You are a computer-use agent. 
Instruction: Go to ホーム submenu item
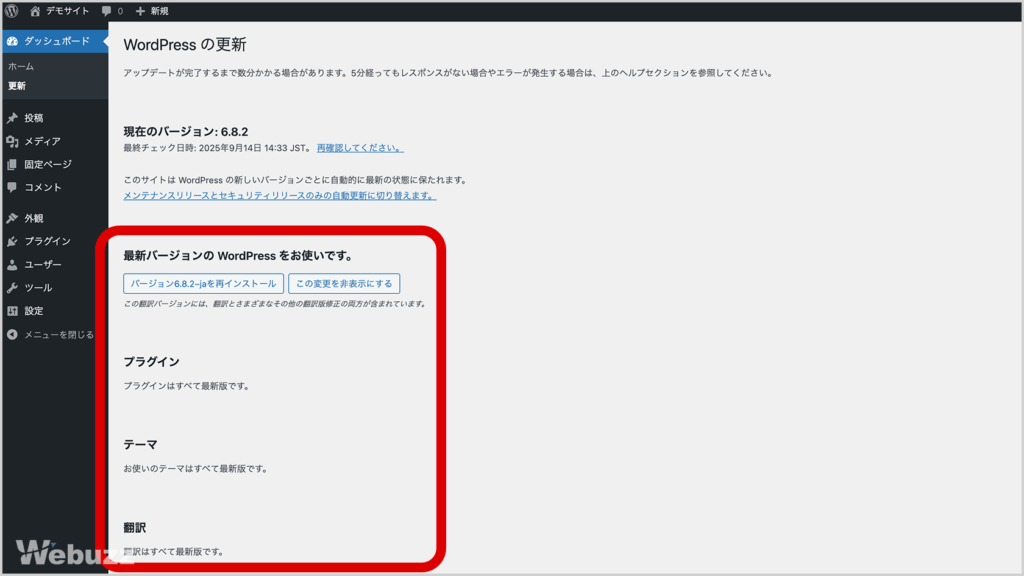21,66
